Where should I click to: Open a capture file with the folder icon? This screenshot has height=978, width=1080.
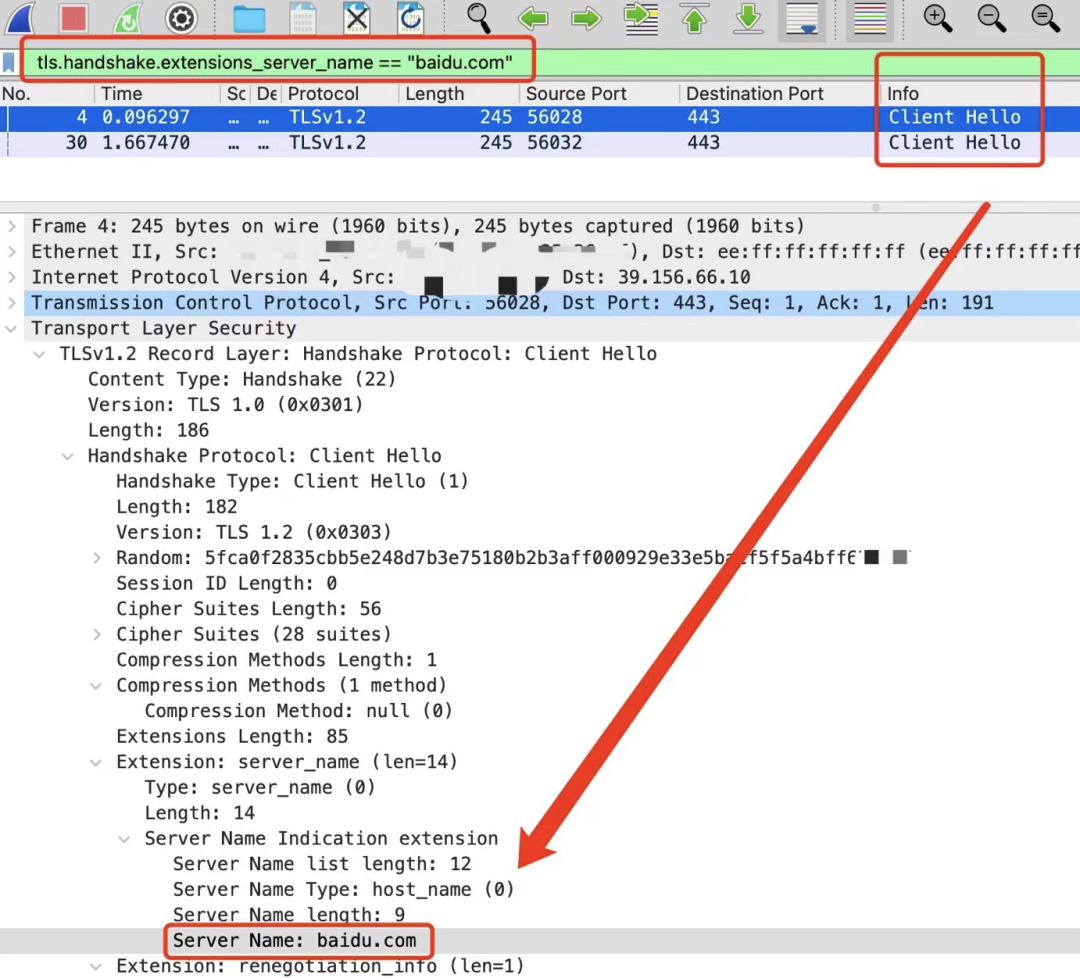point(249,19)
